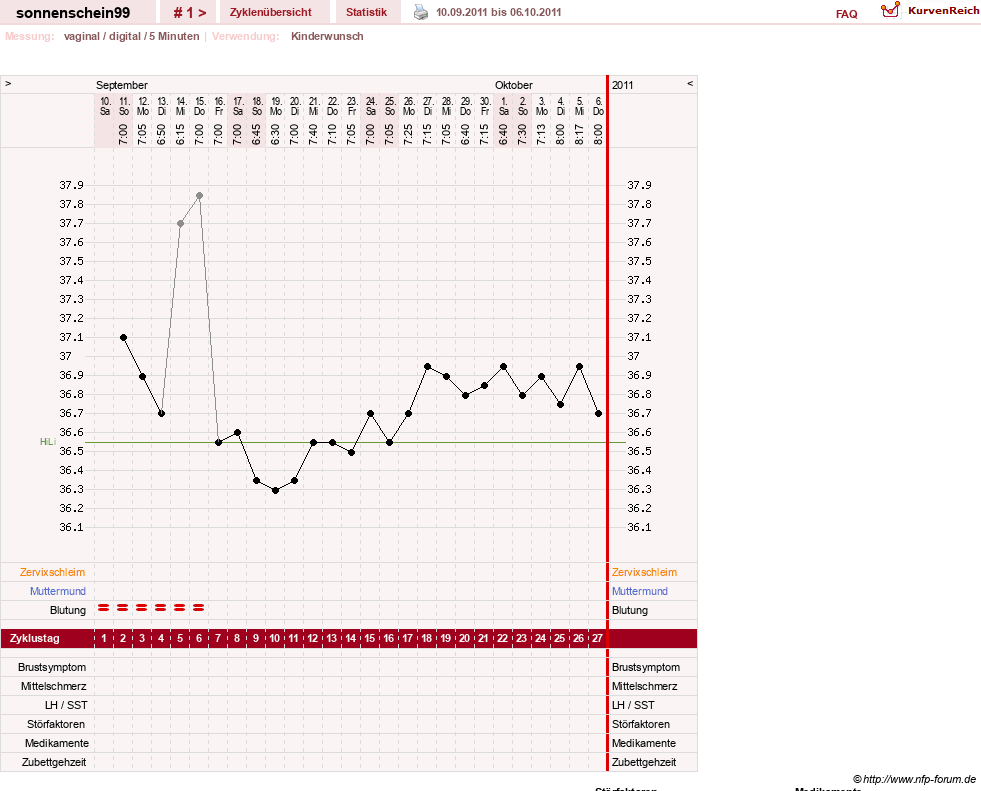981x791 pixels.
Task: Expand chart using left '>' arrow
Action: click(8, 83)
